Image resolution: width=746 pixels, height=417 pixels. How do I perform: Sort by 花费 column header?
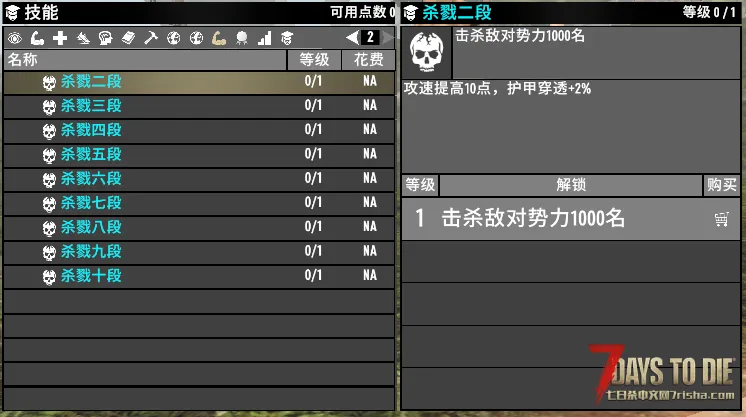(369, 60)
